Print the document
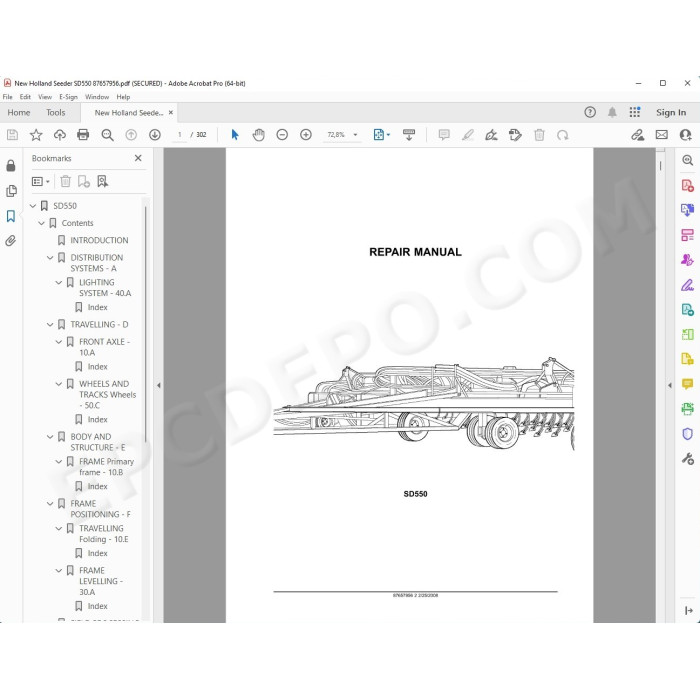This screenshot has height=700, width=700. click(x=83, y=135)
